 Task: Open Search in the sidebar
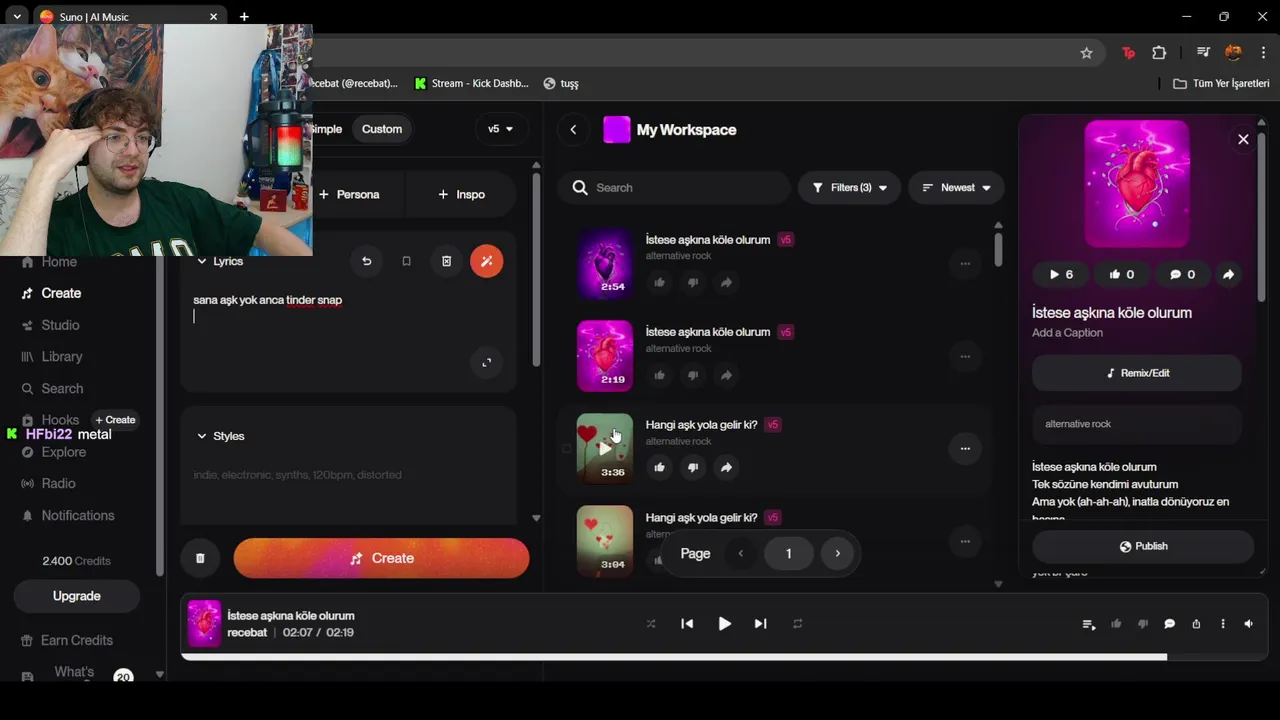point(52,388)
